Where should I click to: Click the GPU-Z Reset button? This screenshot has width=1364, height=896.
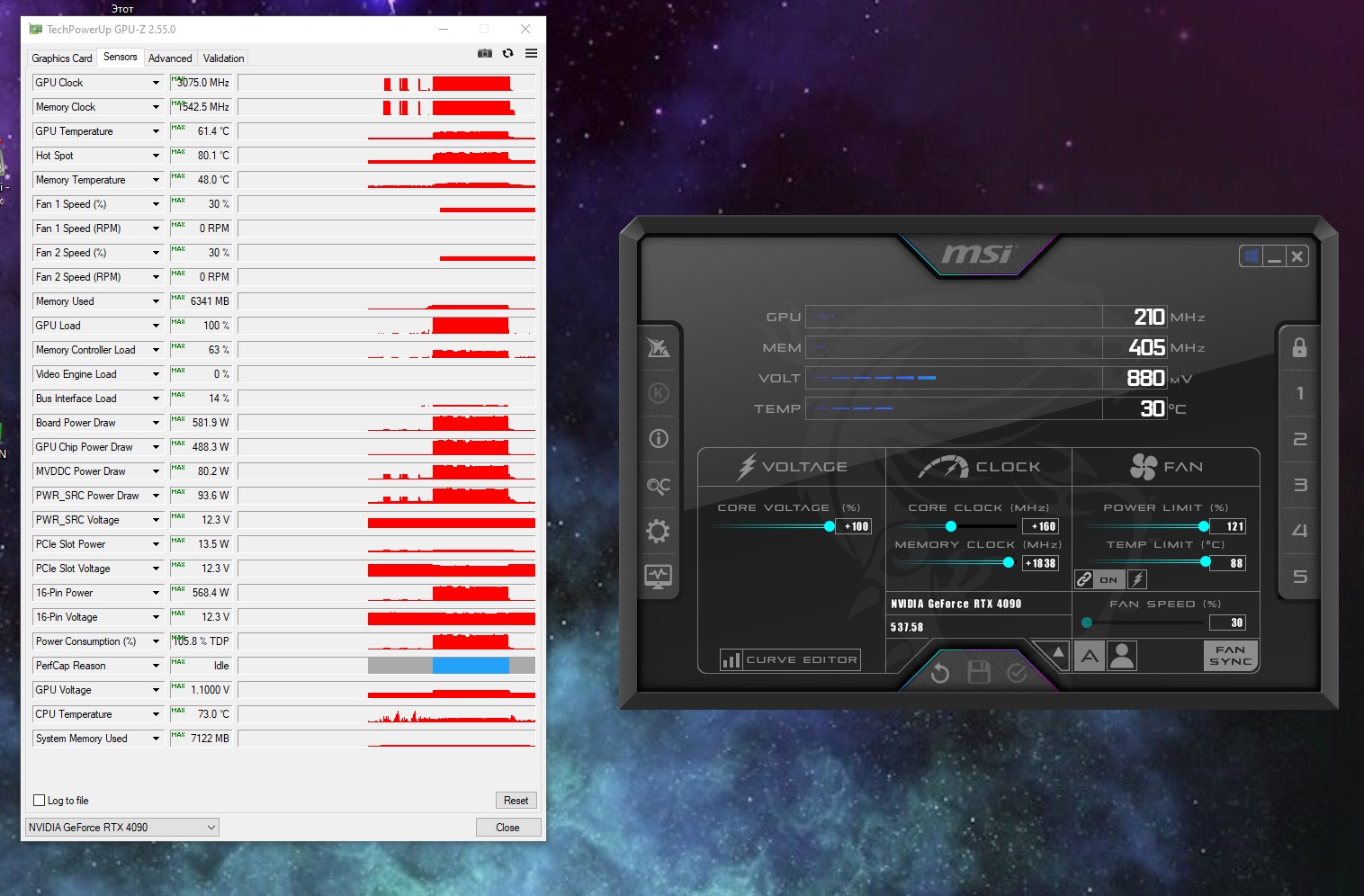click(x=516, y=801)
